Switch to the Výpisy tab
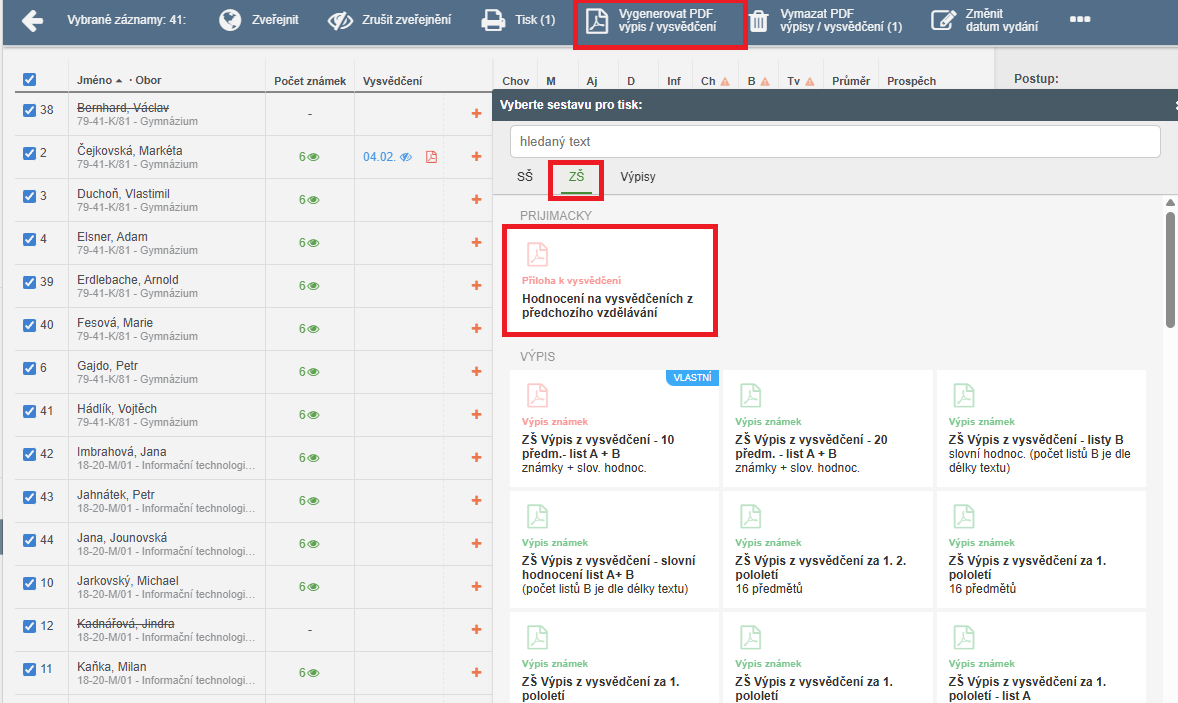This screenshot has width=1178, height=703. (637, 177)
